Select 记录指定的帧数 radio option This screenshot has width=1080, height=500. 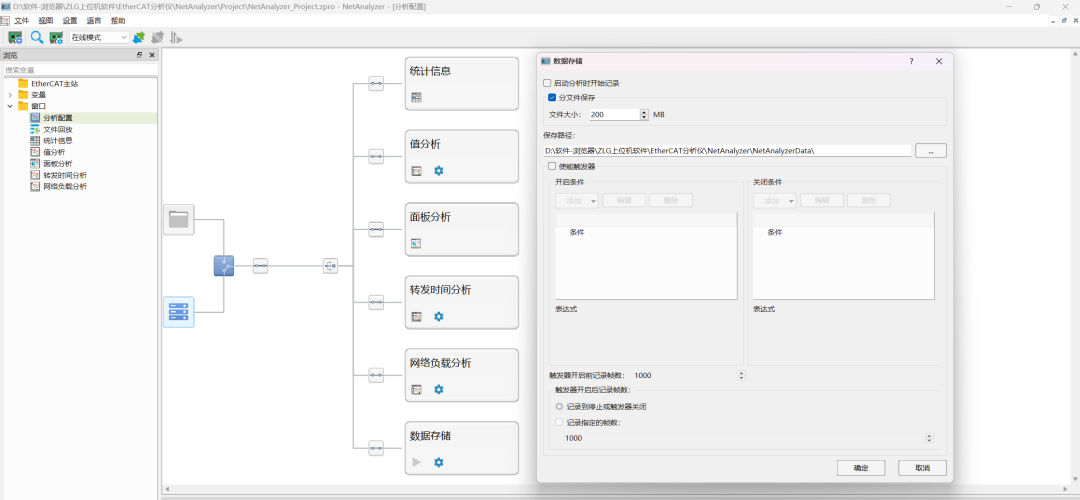[x=559, y=423]
